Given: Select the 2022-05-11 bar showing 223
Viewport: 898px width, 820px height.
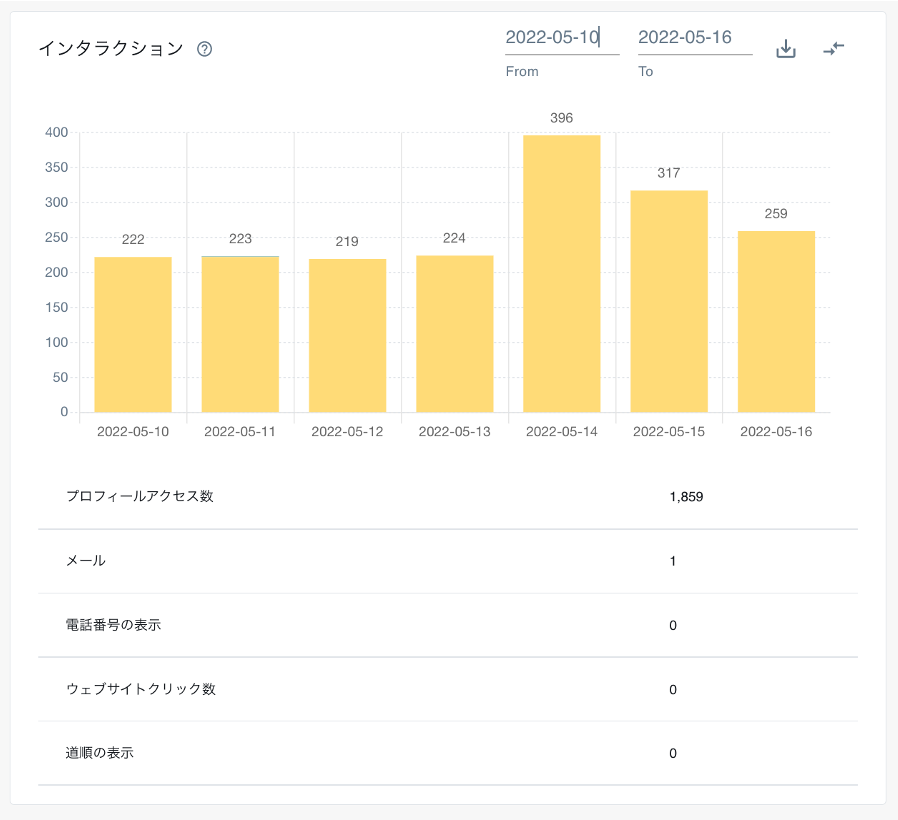Looking at the screenshot, I should point(240,334).
